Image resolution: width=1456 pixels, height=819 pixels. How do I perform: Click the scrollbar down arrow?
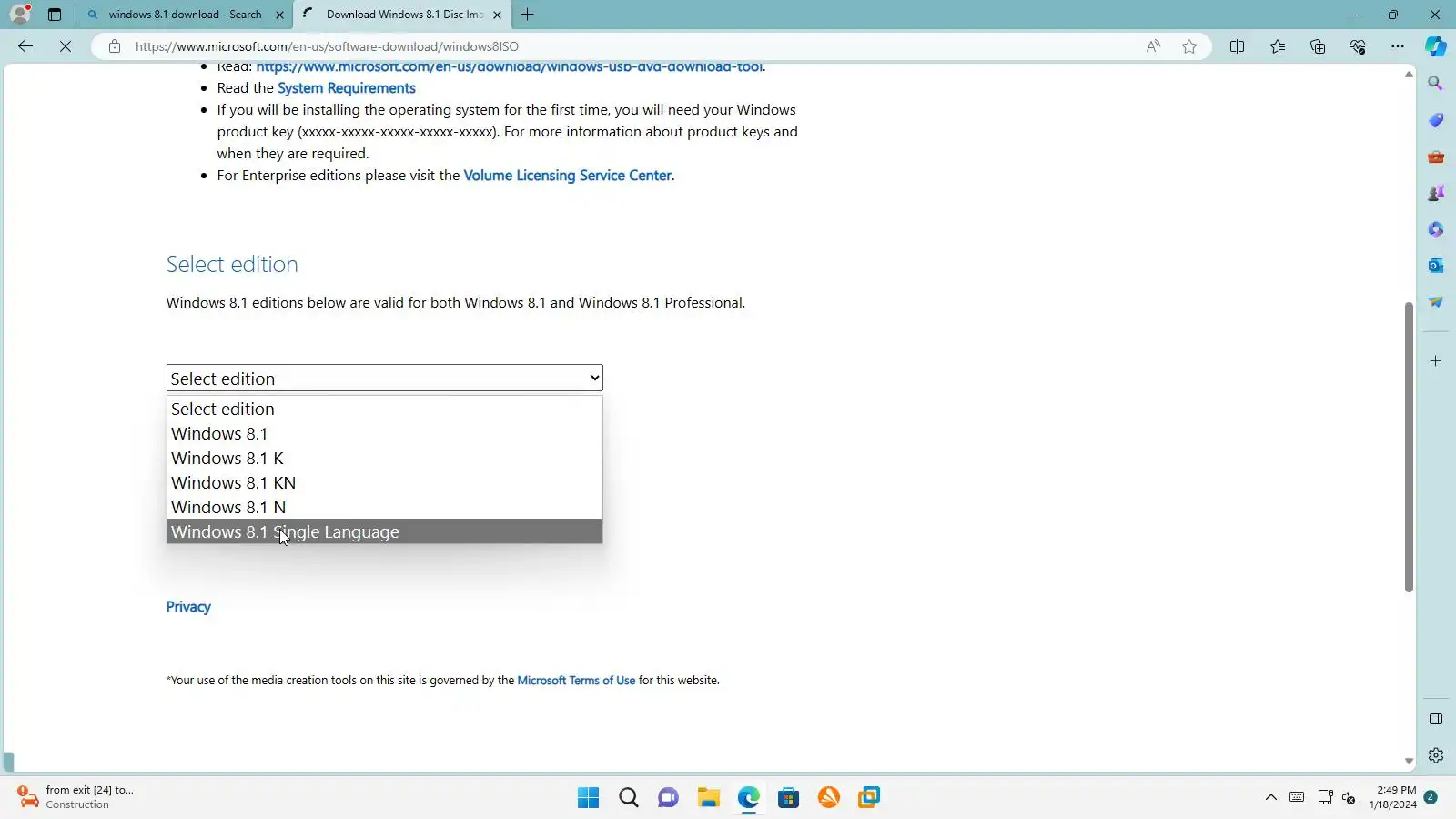[x=1409, y=762]
